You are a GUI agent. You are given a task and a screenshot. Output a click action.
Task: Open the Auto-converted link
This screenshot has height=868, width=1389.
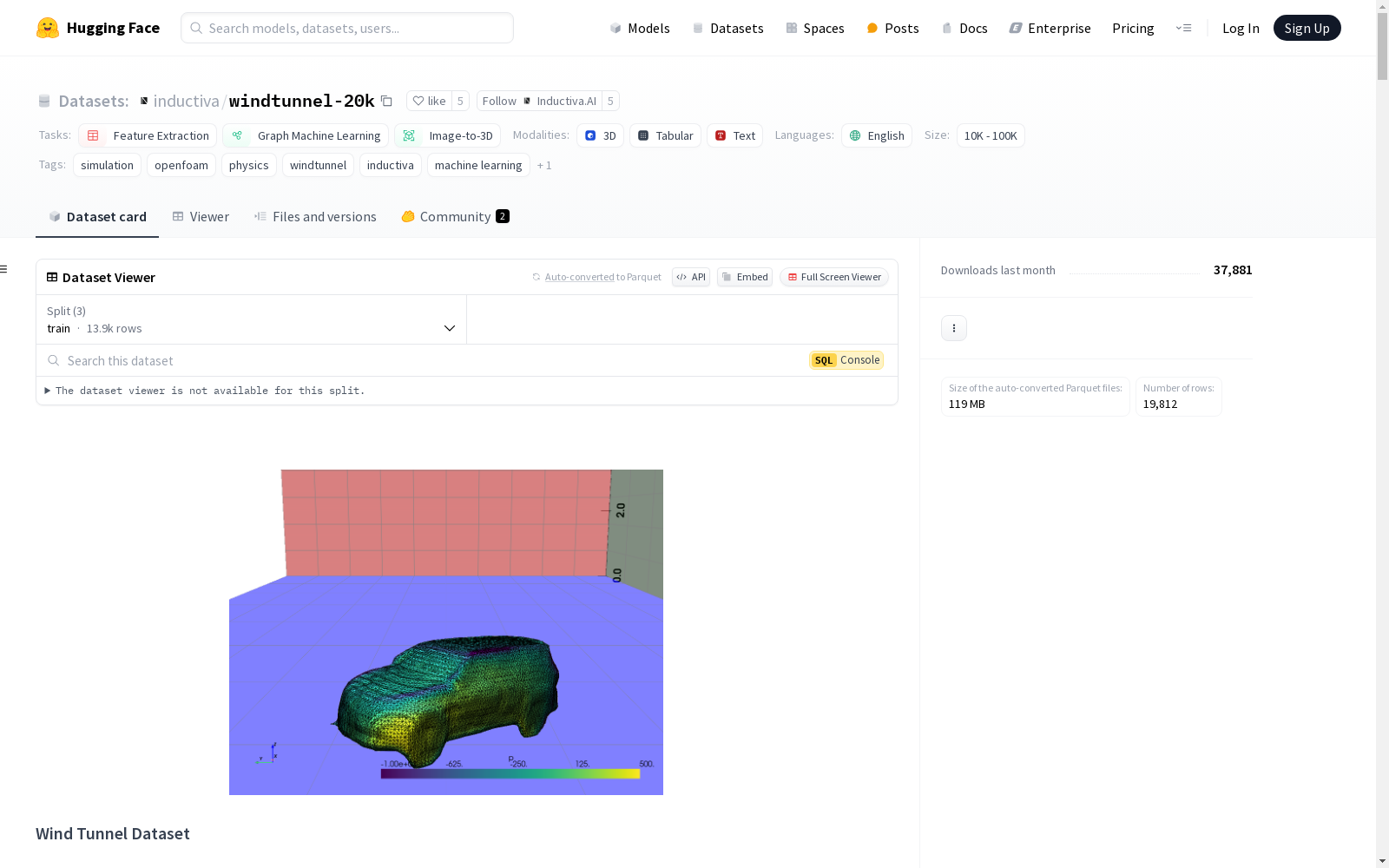tap(579, 277)
